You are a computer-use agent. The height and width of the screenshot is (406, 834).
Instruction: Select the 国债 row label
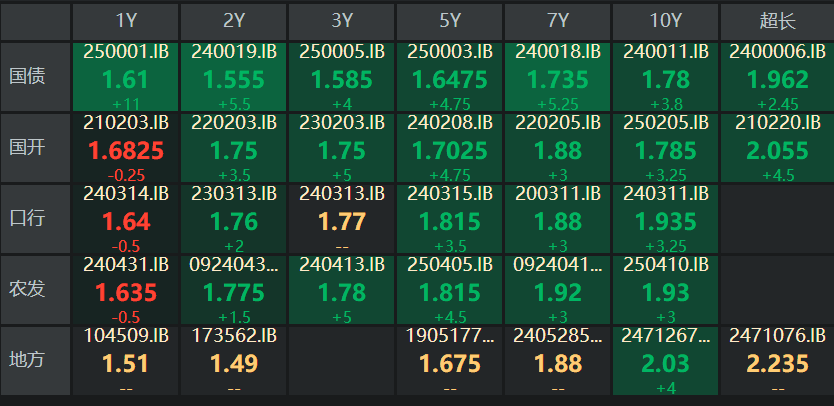(x=35, y=77)
